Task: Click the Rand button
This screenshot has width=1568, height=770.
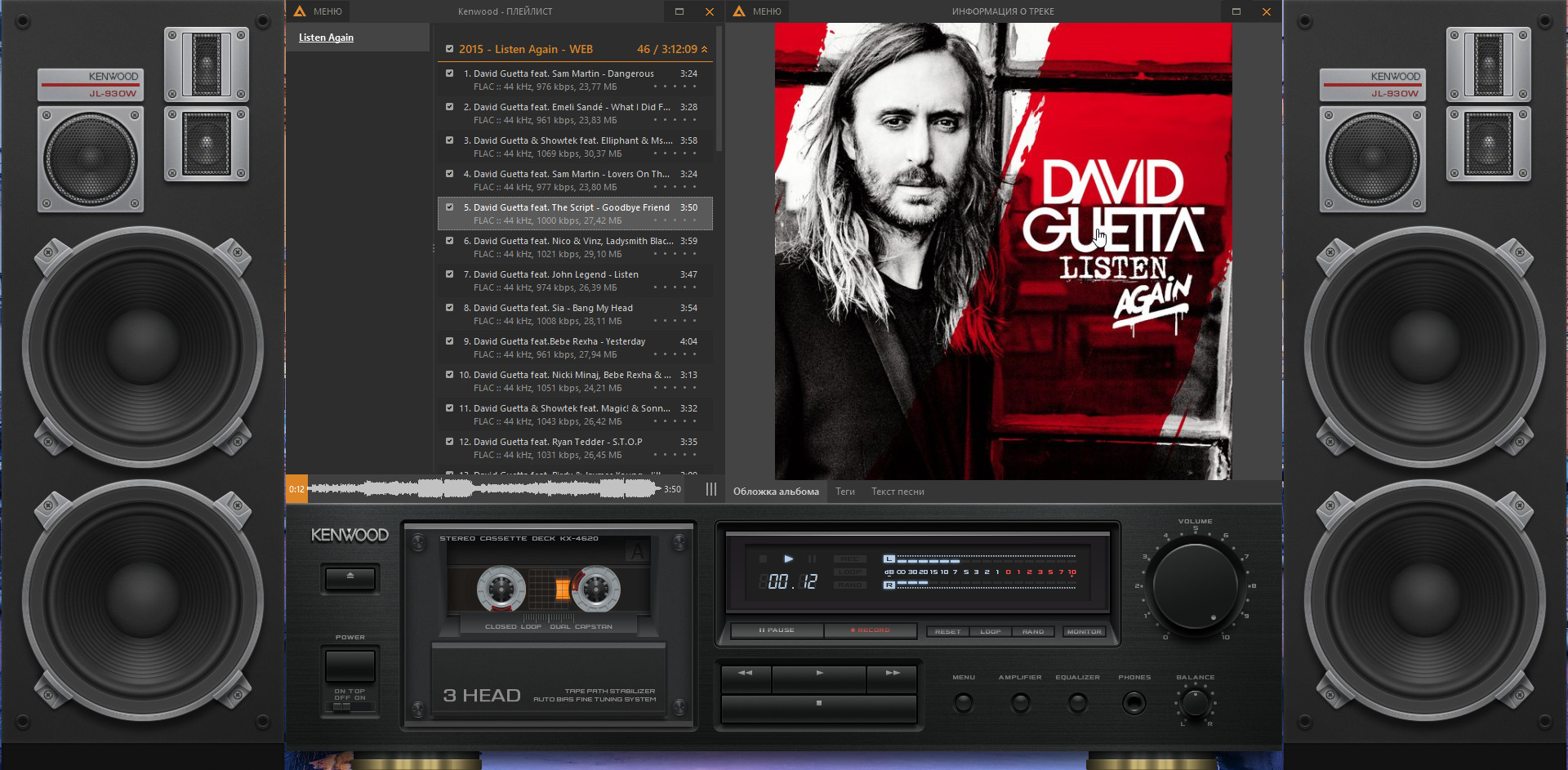Action: tap(1032, 631)
